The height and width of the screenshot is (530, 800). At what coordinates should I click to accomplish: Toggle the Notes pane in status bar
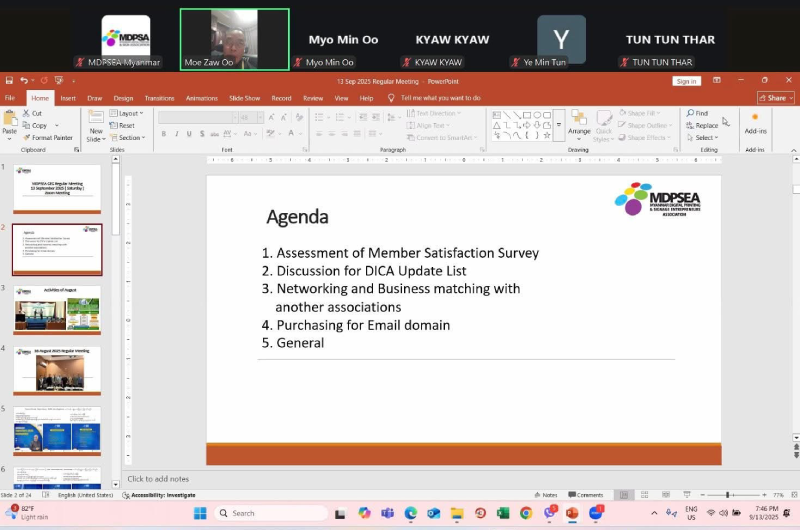pyautogui.click(x=546, y=495)
